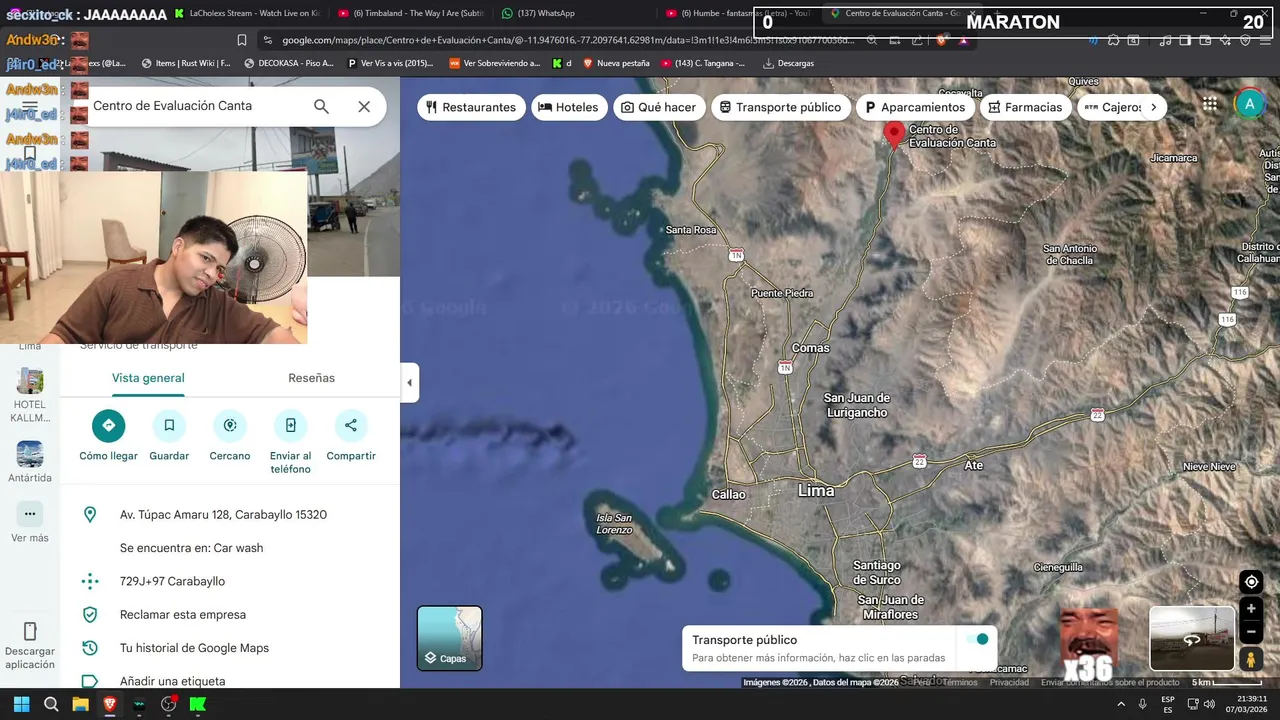Share the place with the Compartir icon
The height and width of the screenshot is (720, 1280).
point(351,425)
